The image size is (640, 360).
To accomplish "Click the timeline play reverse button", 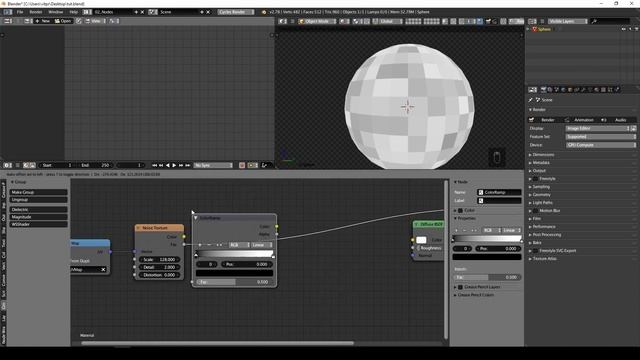I will coord(168,165).
